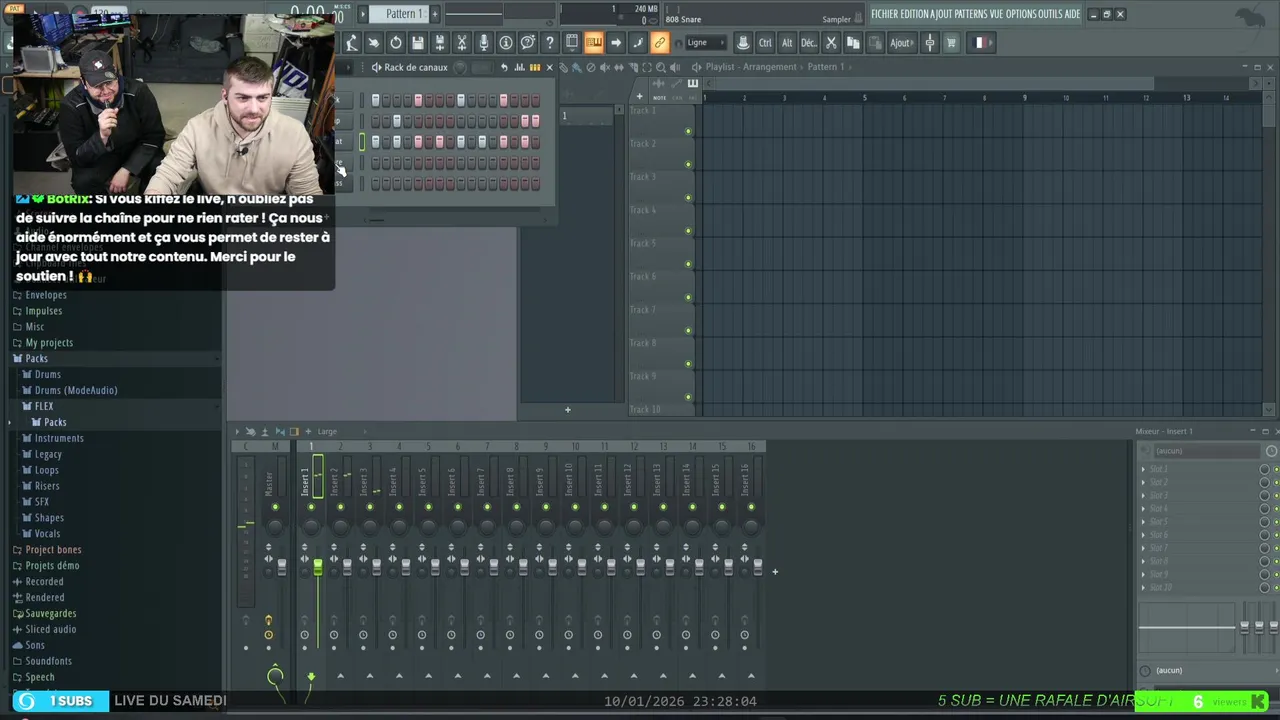Click the plus icon below the pattern picker
Screen dimensions: 1280x720
click(567, 409)
